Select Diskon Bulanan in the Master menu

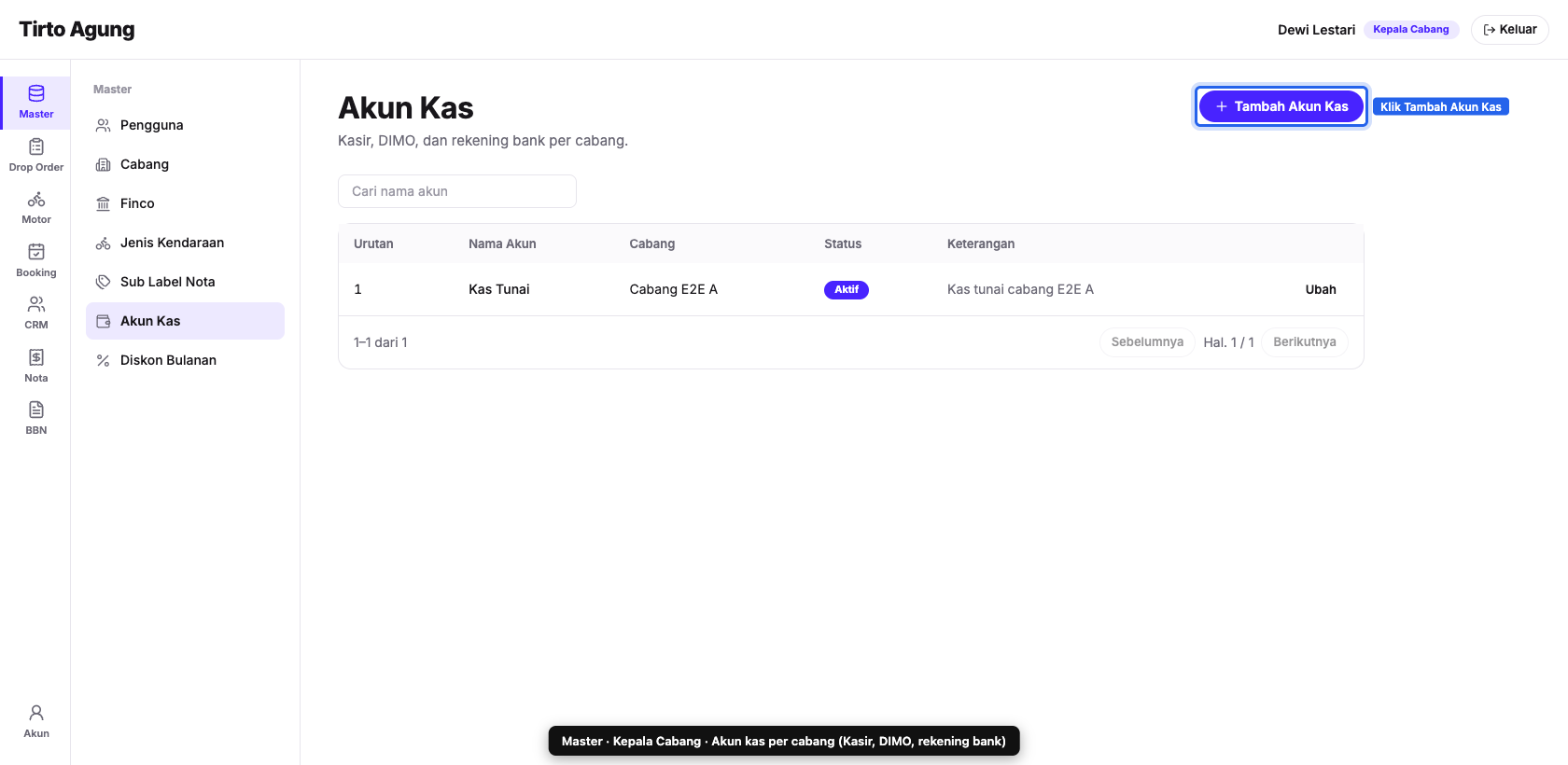(x=185, y=360)
